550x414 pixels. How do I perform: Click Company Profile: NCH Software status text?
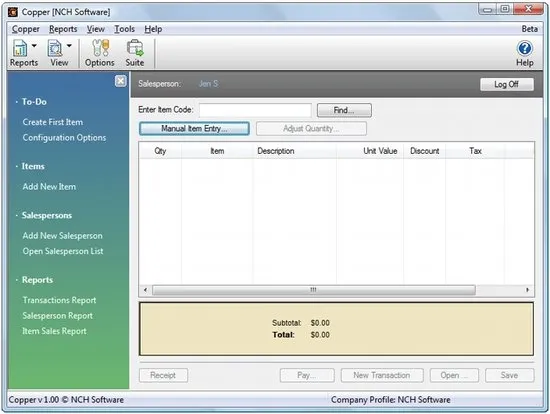pos(391,400)
